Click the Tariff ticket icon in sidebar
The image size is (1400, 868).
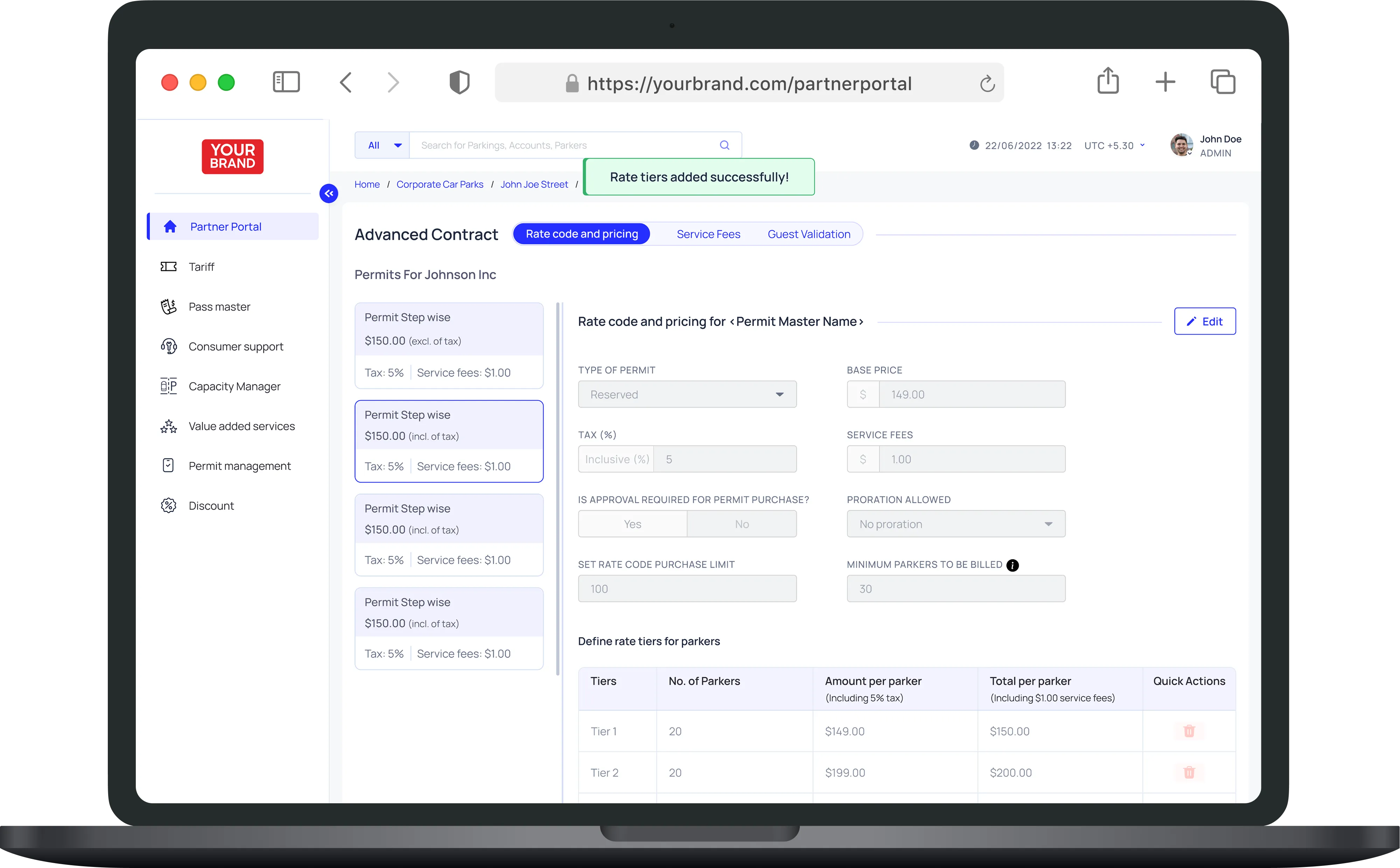tap(168, 266)
